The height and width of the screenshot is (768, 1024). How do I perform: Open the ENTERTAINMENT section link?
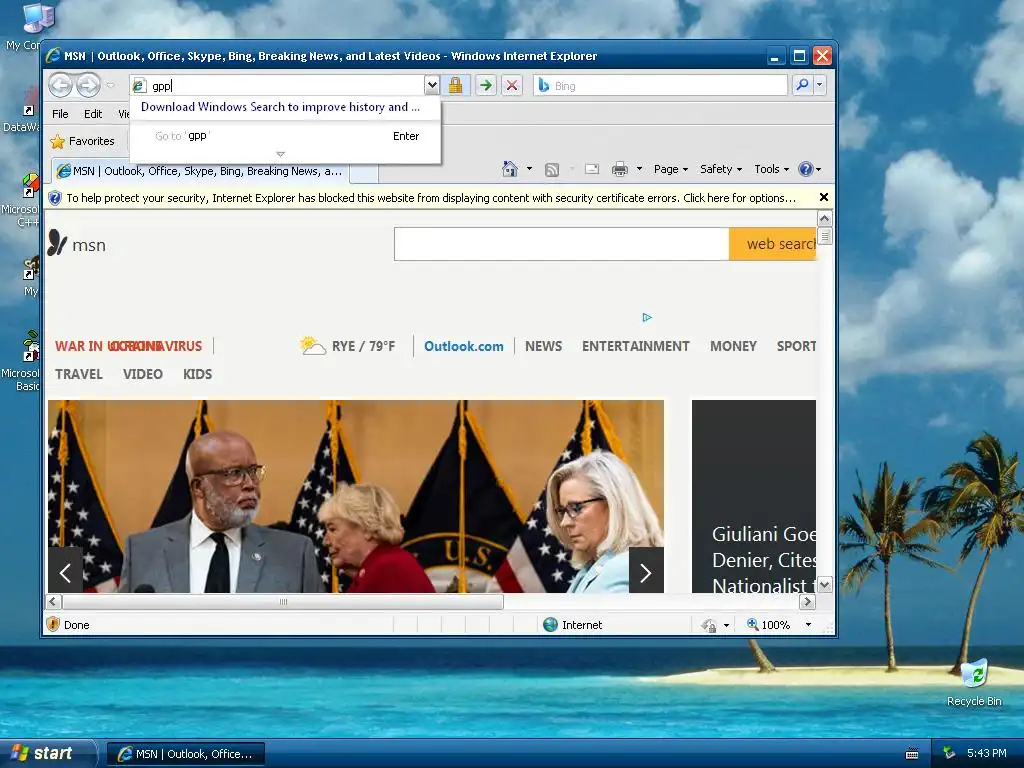635,346
